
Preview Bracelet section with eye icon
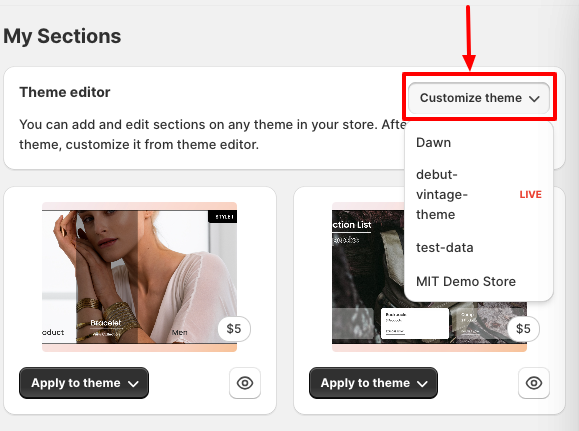pos(245,383)
